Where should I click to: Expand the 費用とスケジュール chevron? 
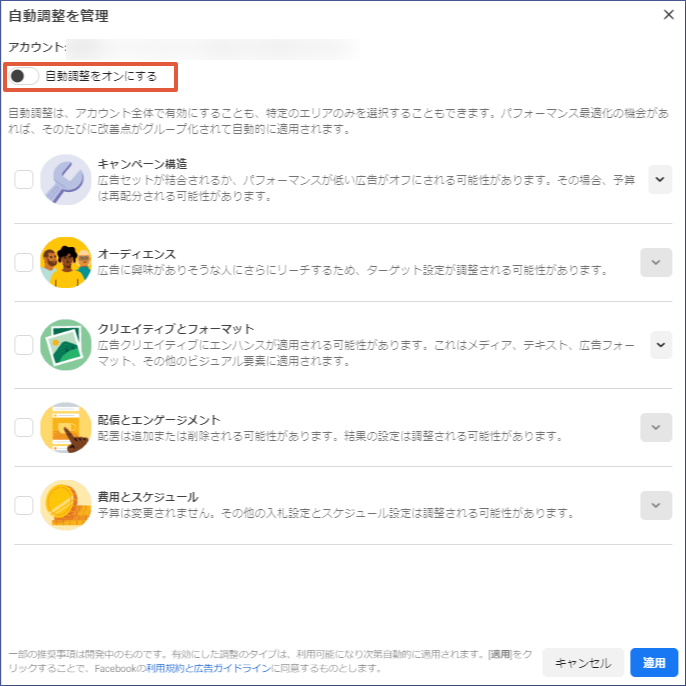pyautogui.click(x=656, y=505)
